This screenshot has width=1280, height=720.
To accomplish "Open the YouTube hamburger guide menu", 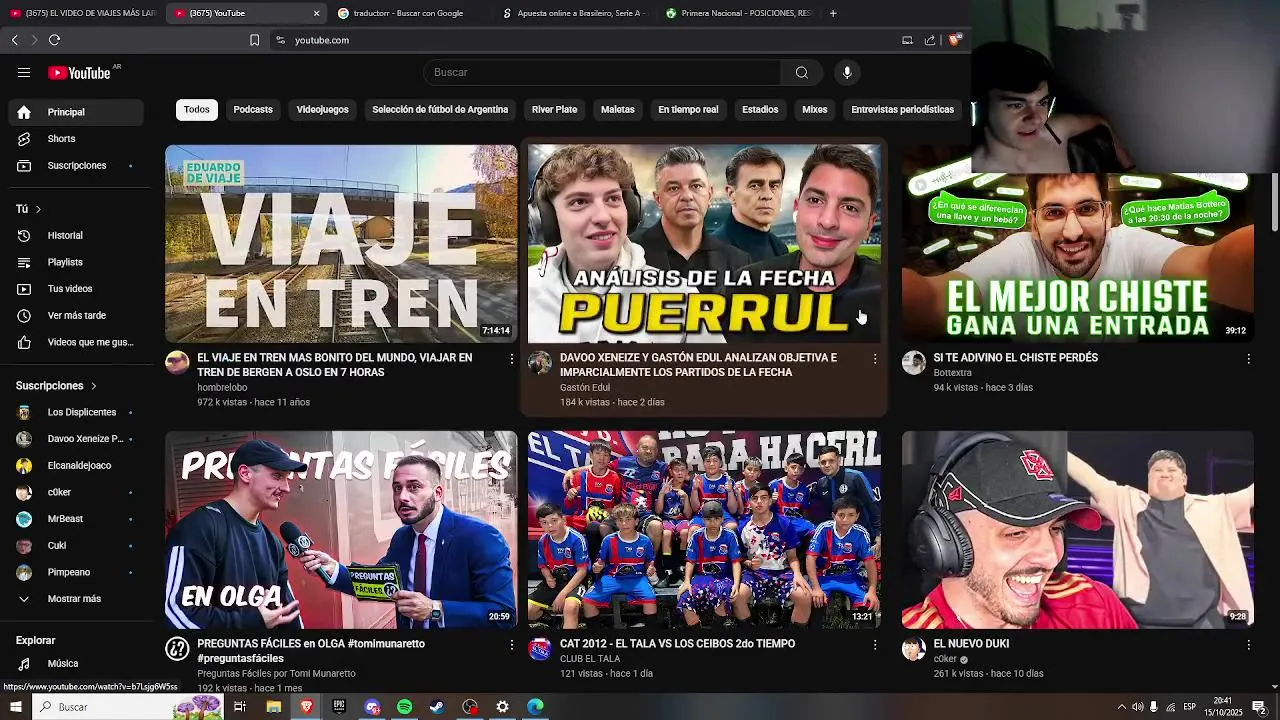I will click(x=24, y=73).
